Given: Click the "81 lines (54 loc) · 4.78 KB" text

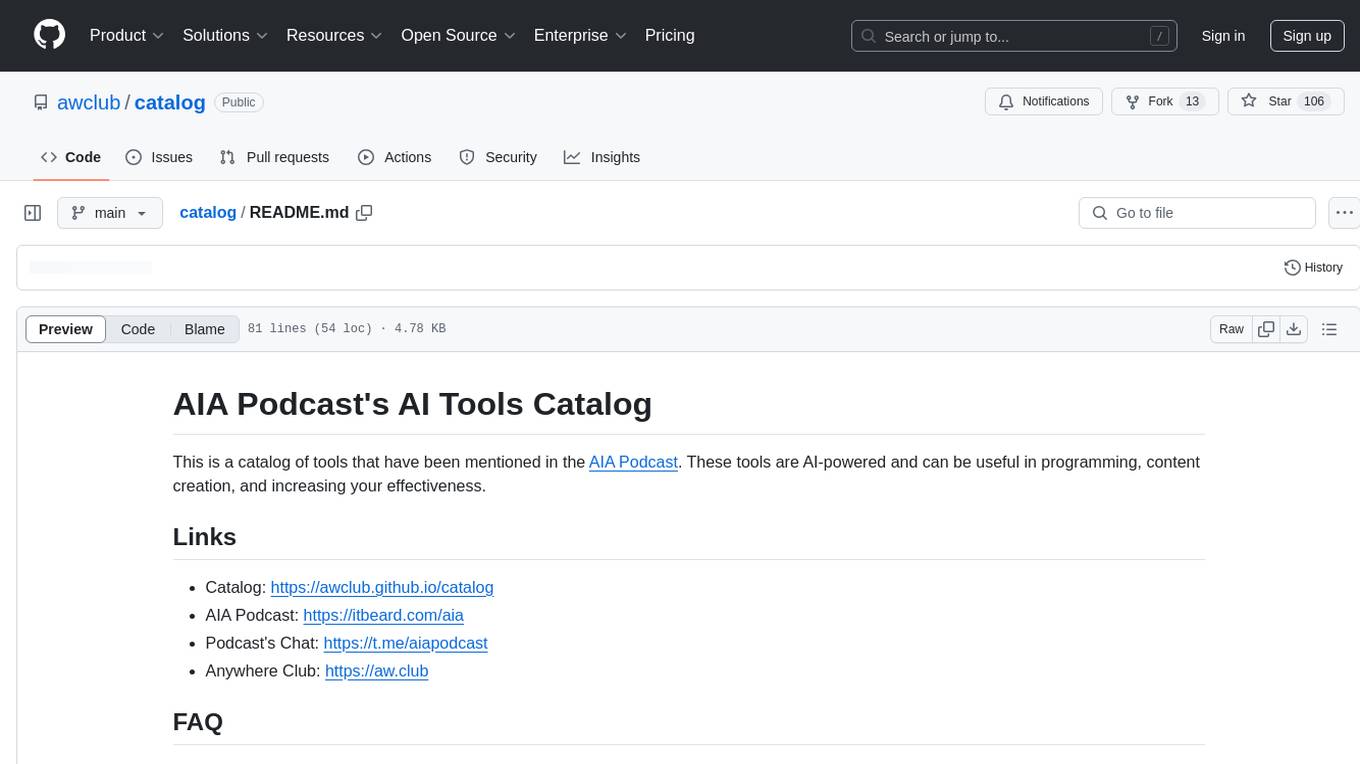Looking at the screenshot, I should pos(346,329).
